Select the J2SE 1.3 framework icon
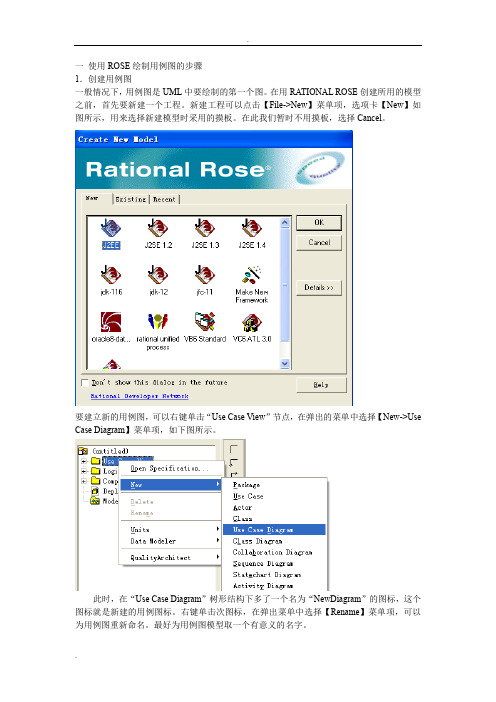 (205, 228)
